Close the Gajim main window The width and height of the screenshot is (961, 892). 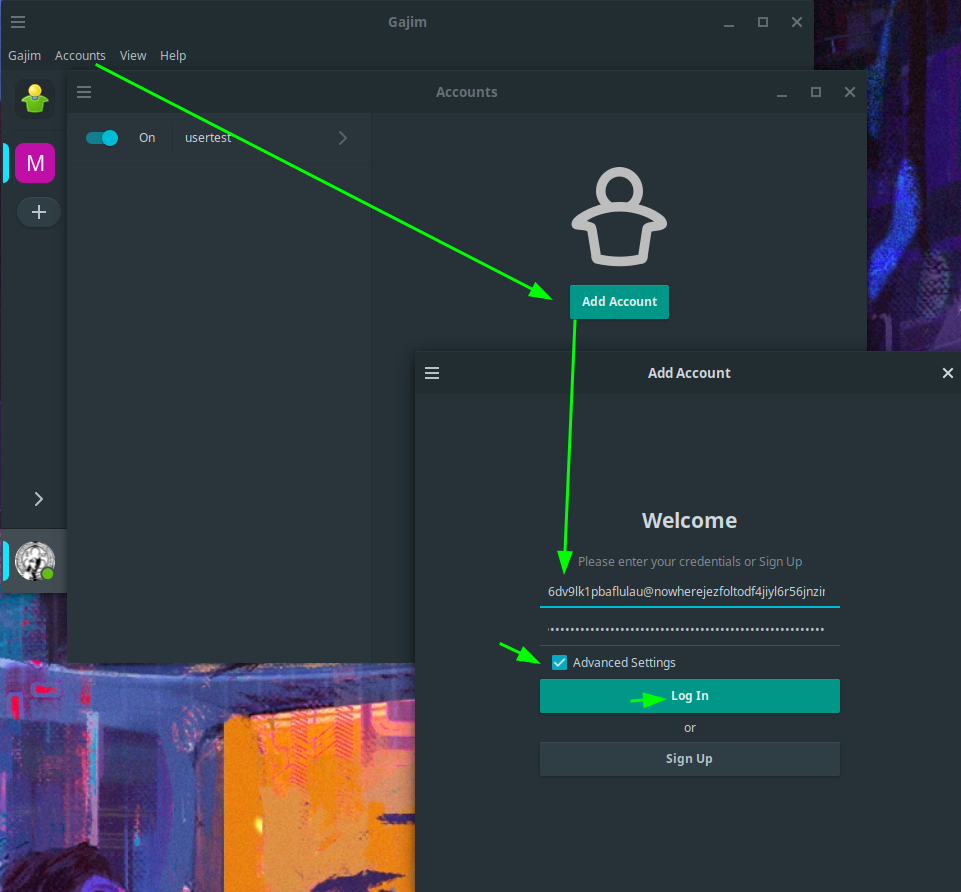(797, 22)
